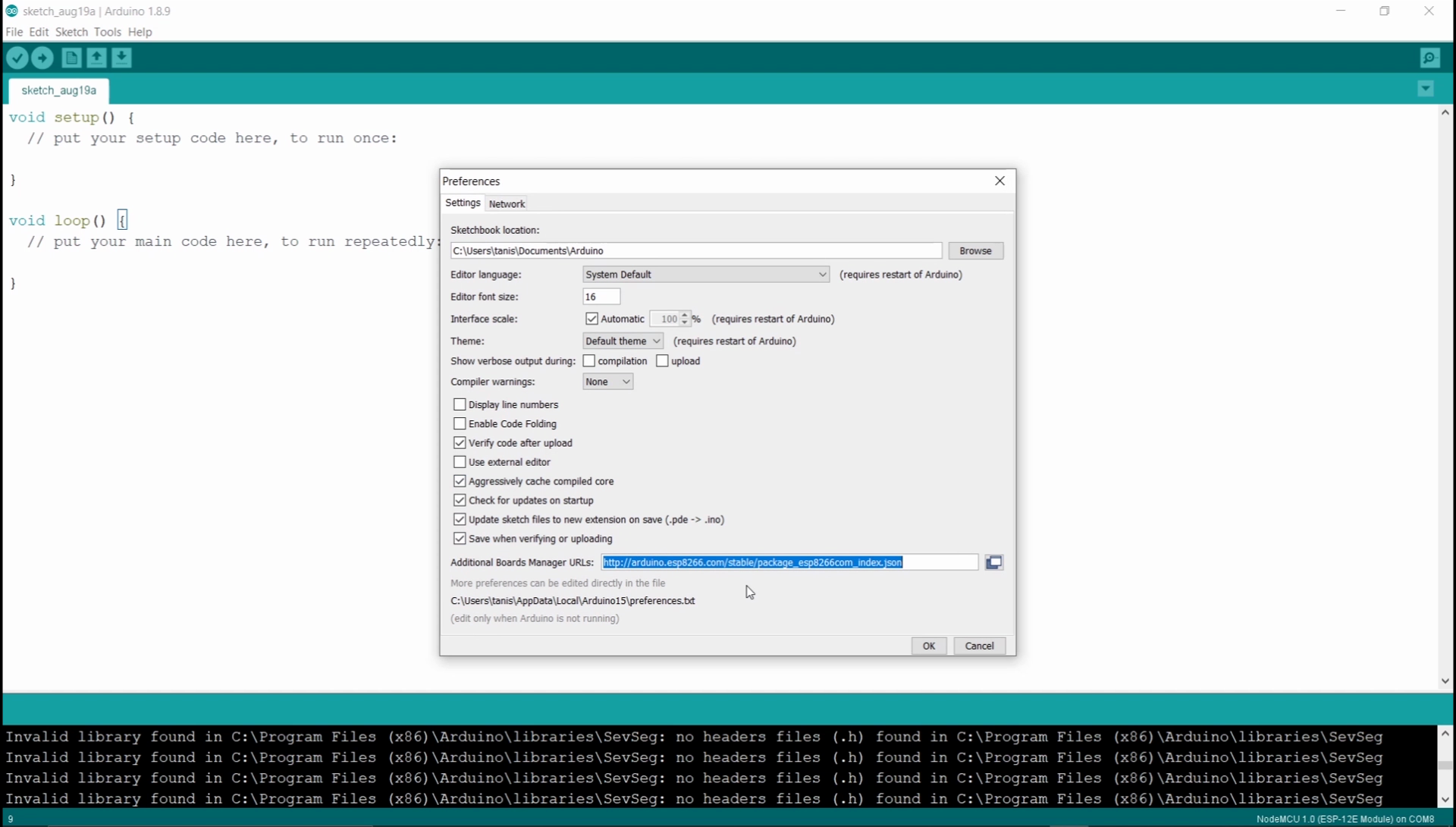Open the Tools menu
Viewport: 1456px width, 827px height.
[x=107, y=32]
